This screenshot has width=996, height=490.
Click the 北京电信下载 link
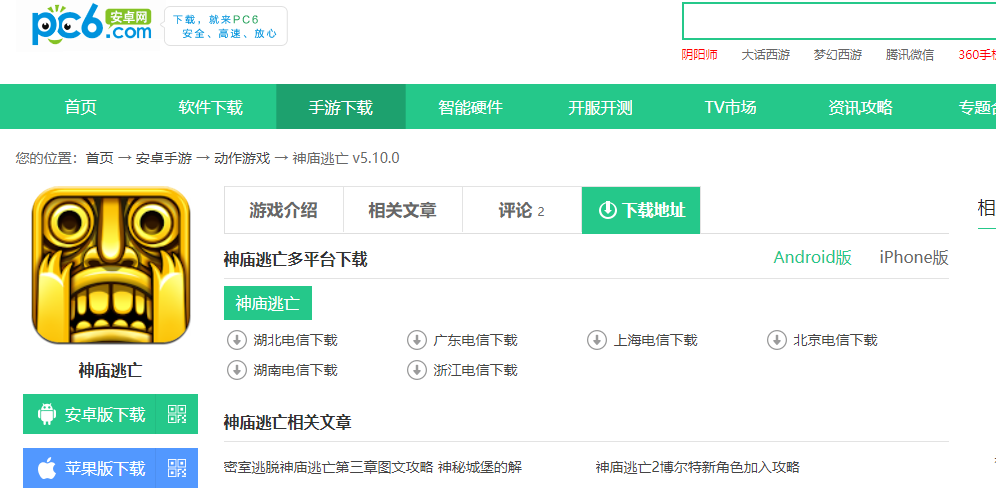coord(835,340)
